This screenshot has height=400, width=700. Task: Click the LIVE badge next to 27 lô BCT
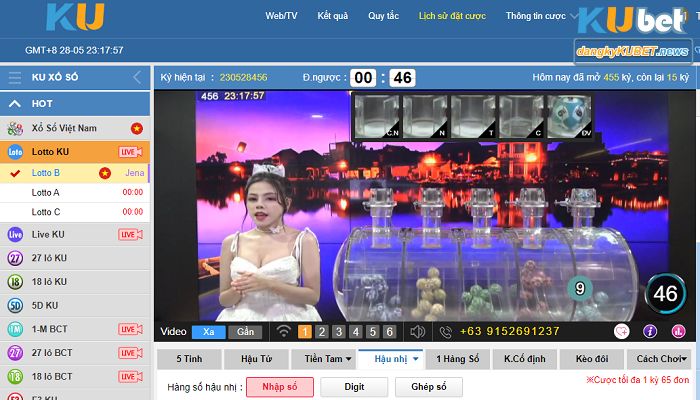(130, 353)
